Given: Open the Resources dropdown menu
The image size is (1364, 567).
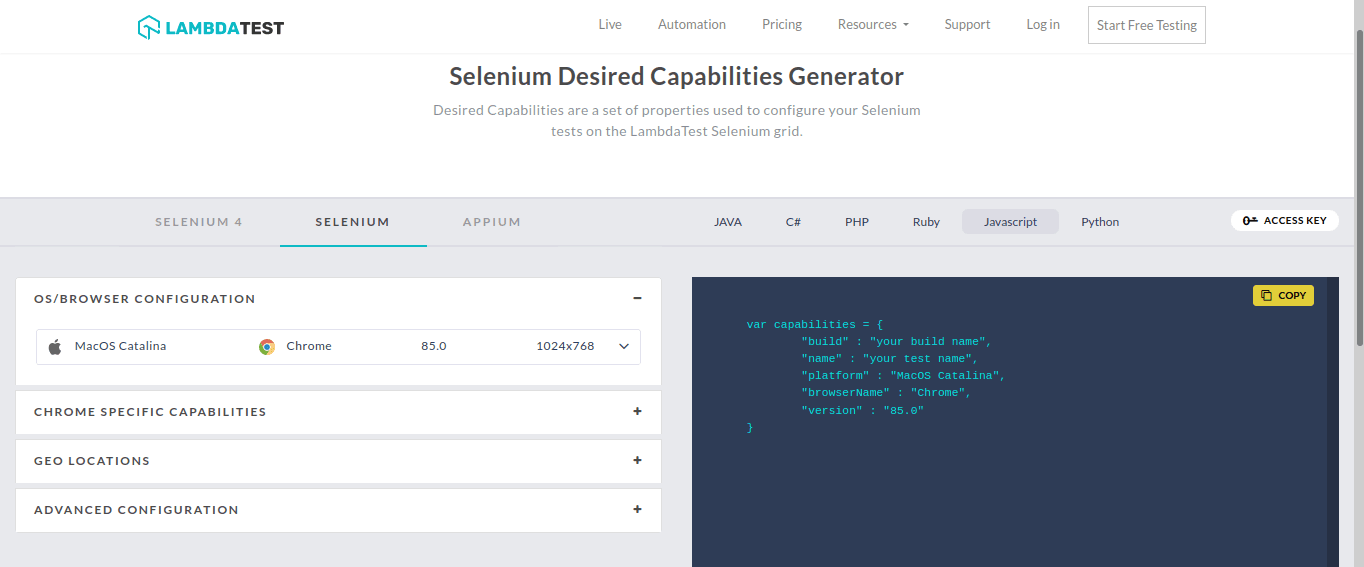Looking at the screenshot, I should [873, 25].
